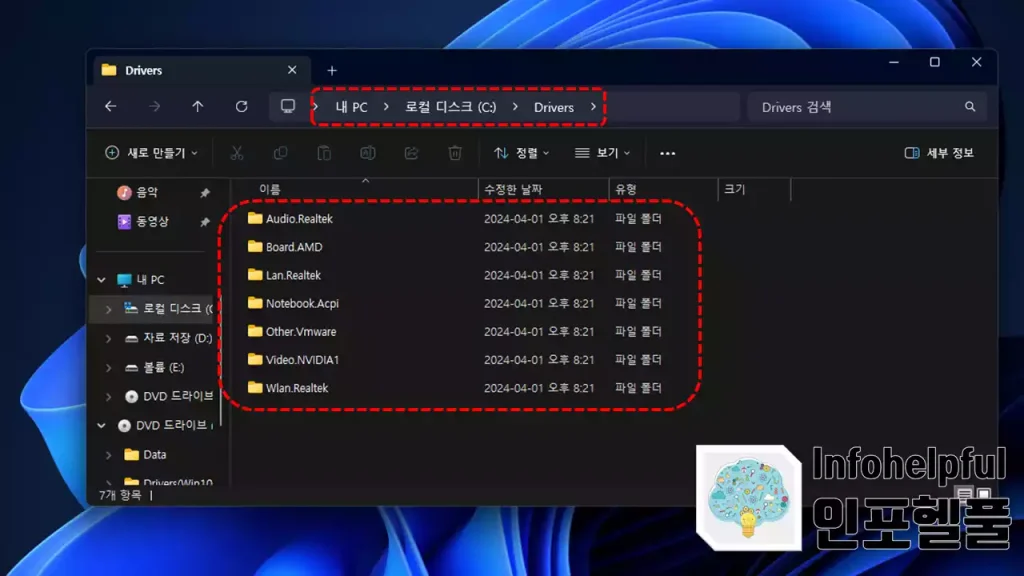Share using the share toolbar icon

(x=411, y=153)
